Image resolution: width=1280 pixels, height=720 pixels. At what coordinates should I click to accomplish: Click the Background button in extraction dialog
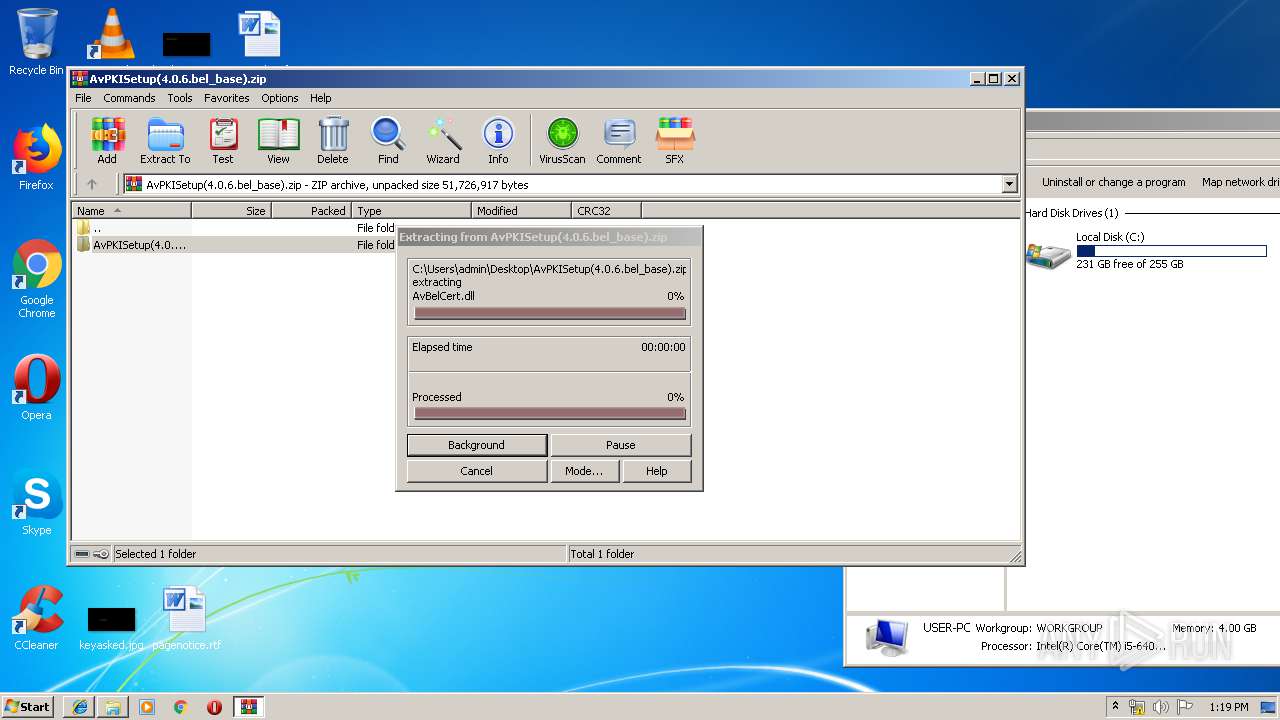477,445
